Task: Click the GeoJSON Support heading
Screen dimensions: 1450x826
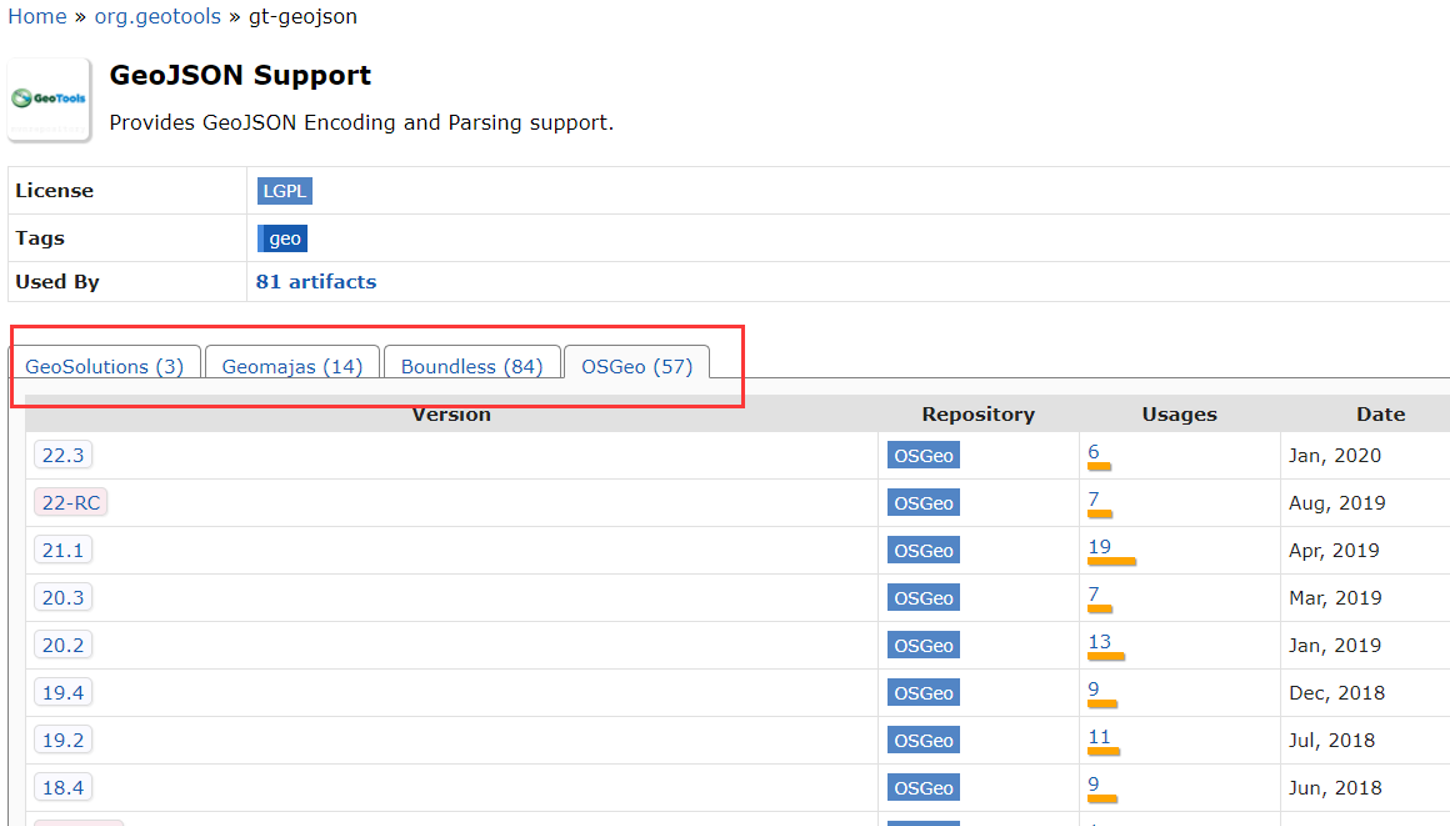Action: (x=240, y=75)
